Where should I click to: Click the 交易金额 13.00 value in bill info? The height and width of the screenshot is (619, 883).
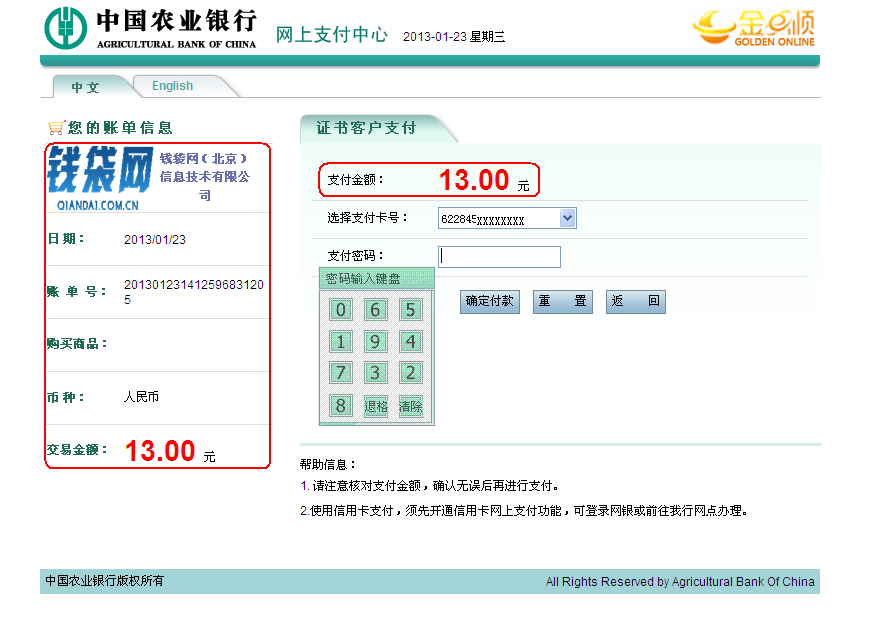160,451
